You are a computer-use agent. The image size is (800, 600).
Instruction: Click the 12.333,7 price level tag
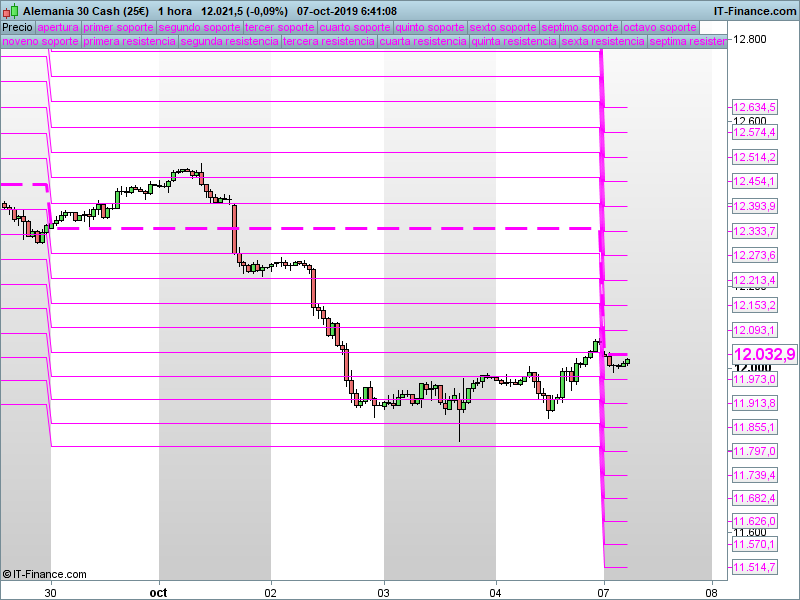pos(755,231)
